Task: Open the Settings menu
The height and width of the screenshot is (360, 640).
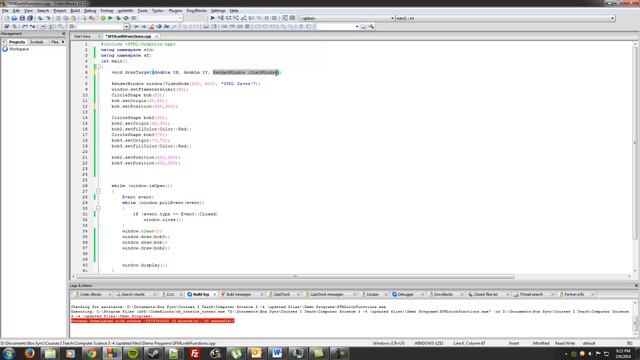Action: pos(218,11)
